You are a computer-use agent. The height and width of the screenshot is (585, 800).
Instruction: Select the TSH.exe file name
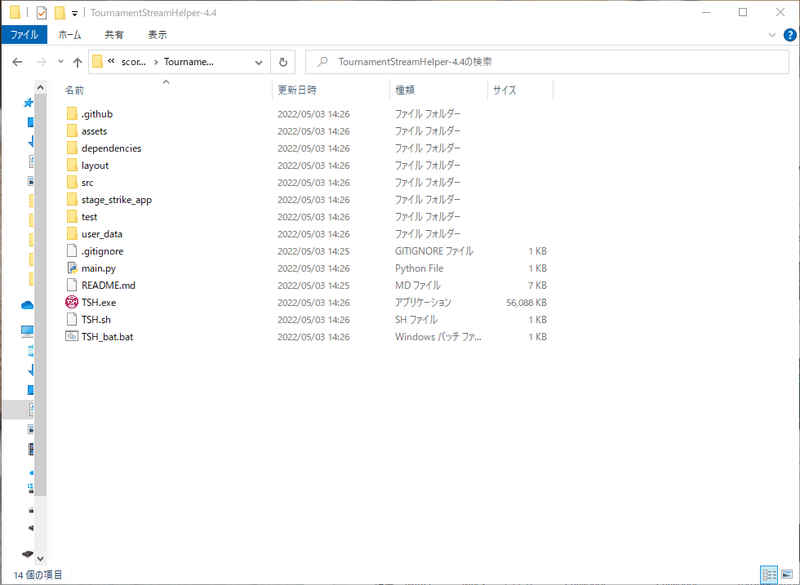click(x=99, y=302)
